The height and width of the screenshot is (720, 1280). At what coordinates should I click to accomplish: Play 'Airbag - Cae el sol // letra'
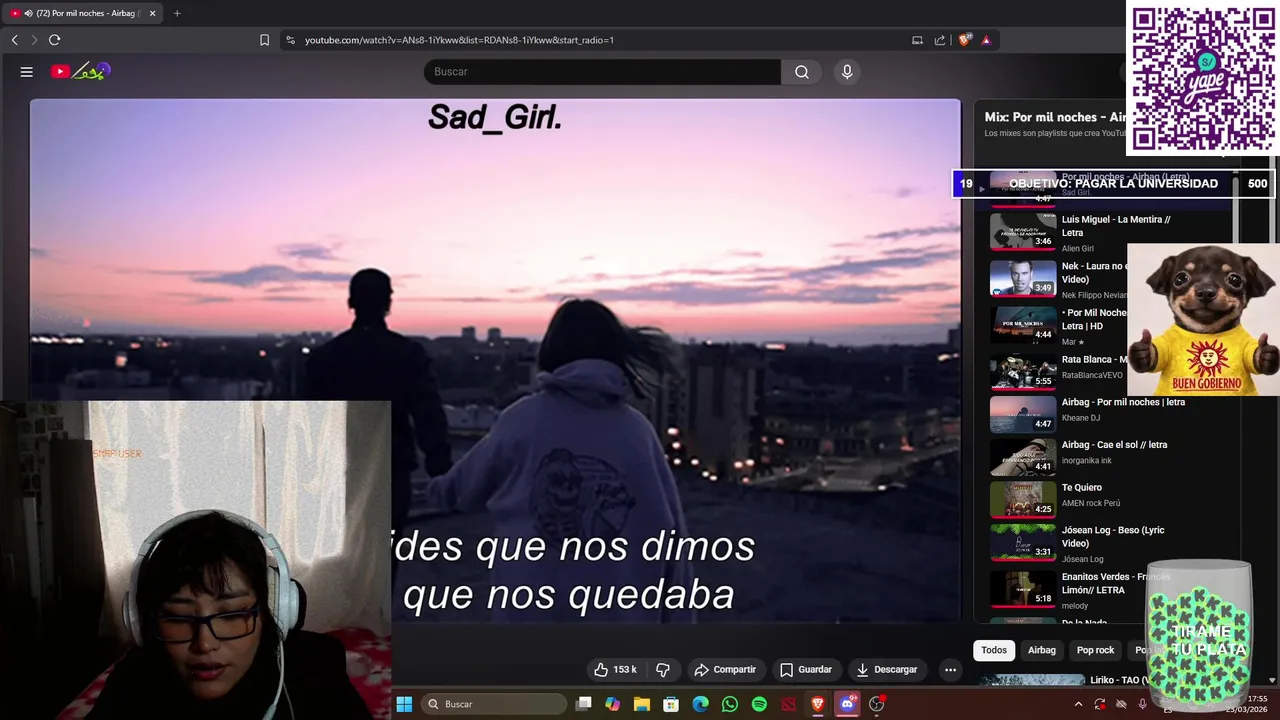point(1114,445)
